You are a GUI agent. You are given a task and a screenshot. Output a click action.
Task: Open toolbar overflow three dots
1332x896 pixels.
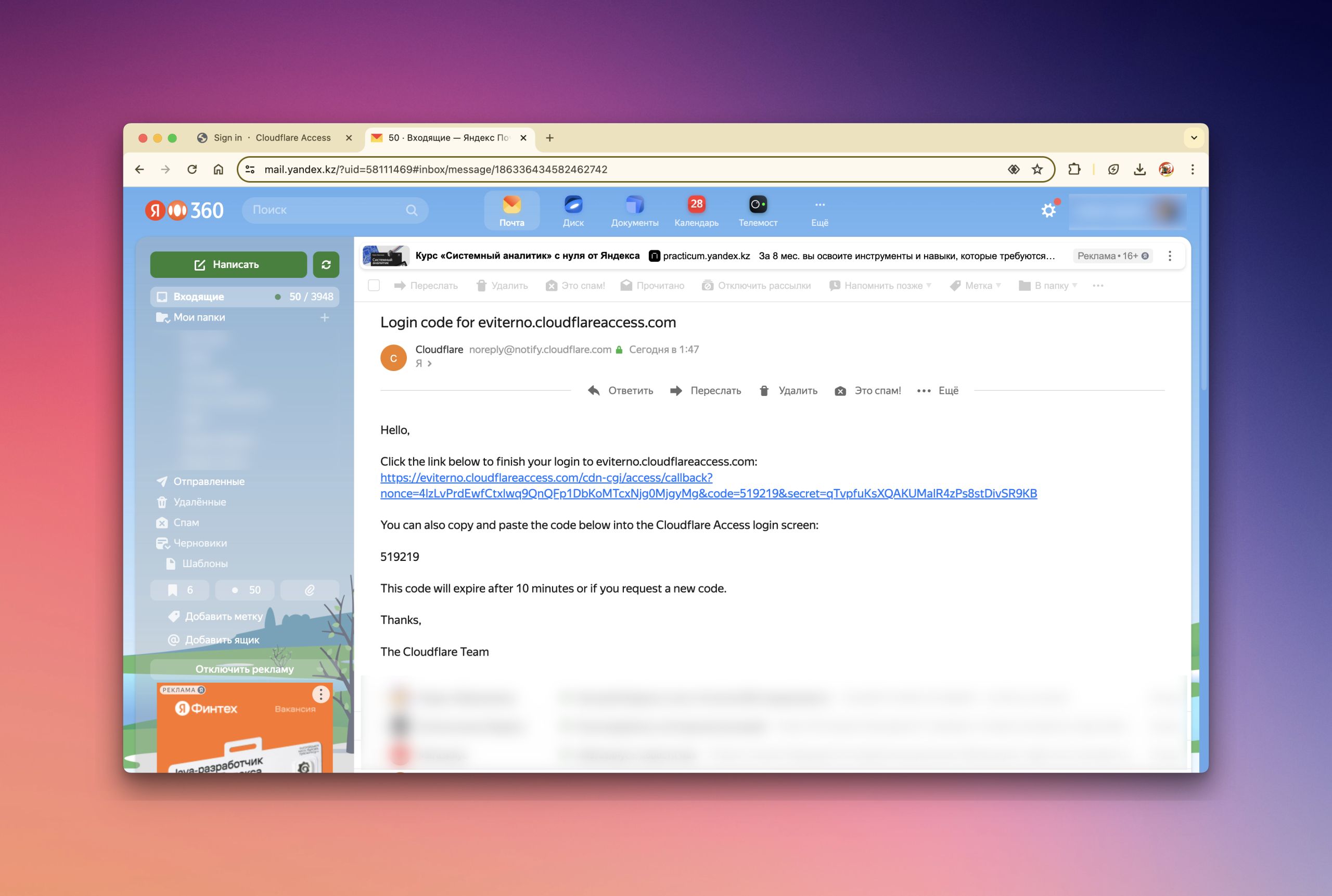pyautogui.click(x=1098, y=285)
